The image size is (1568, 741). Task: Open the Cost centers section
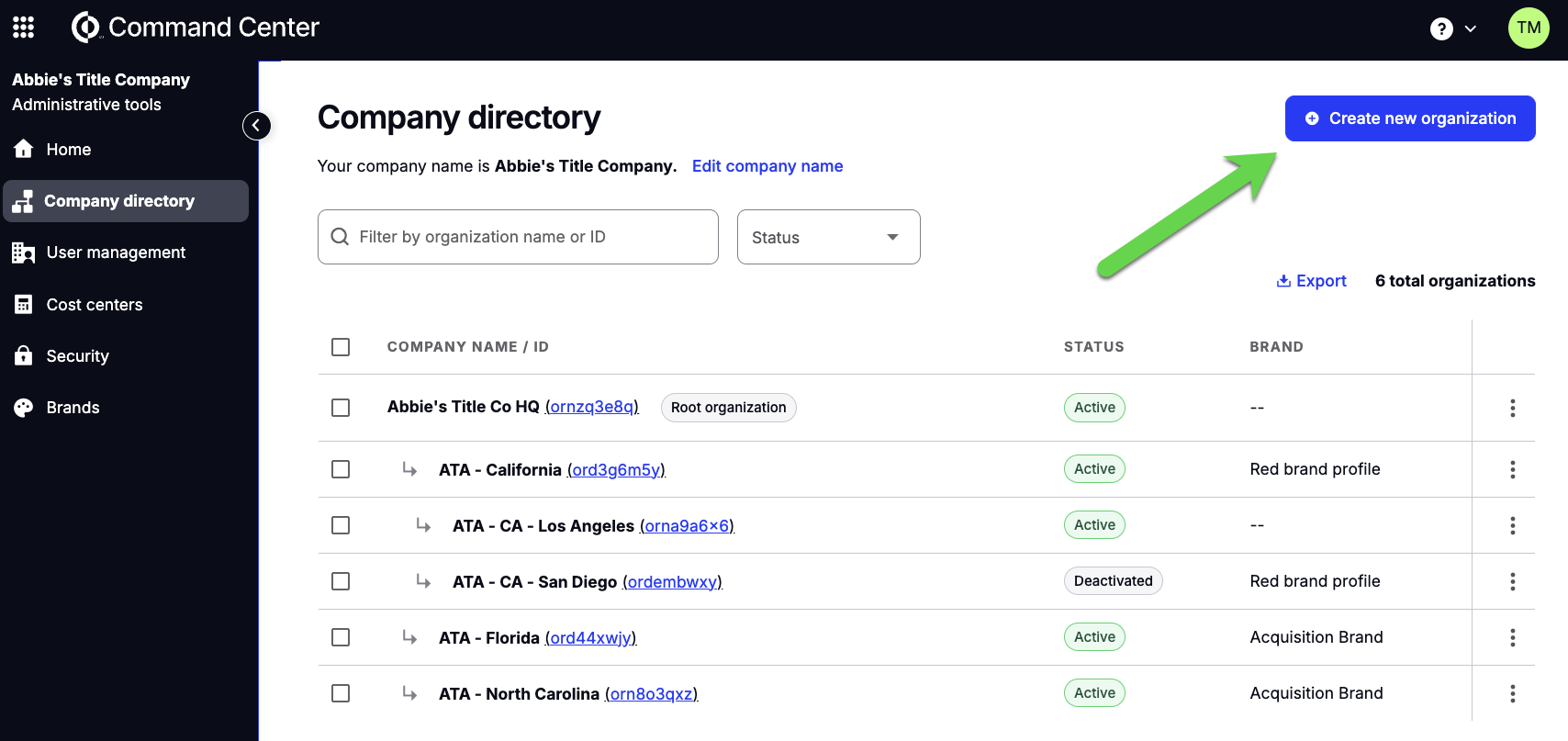pos(95,305)
